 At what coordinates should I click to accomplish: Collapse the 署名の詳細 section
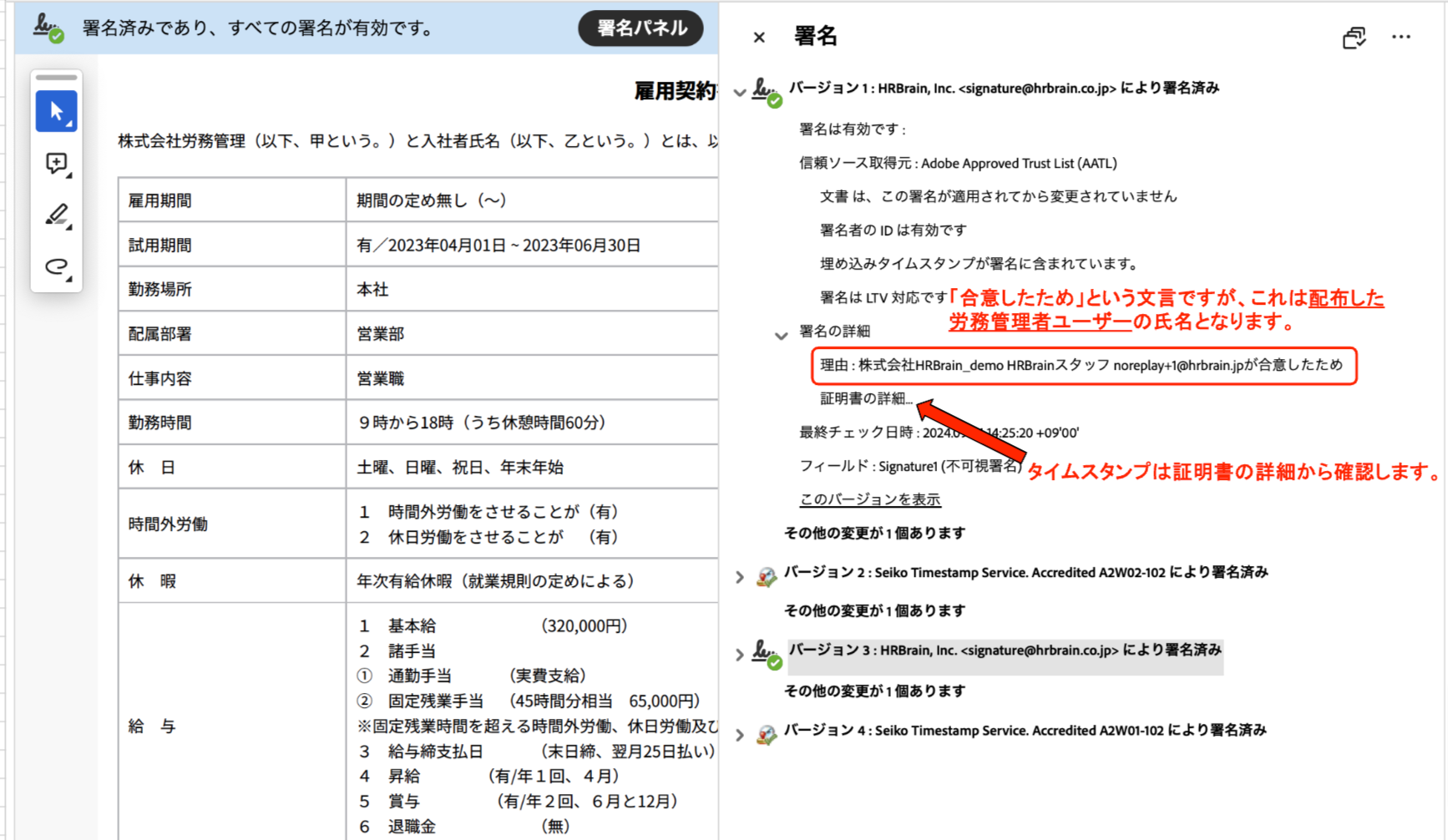781,335
